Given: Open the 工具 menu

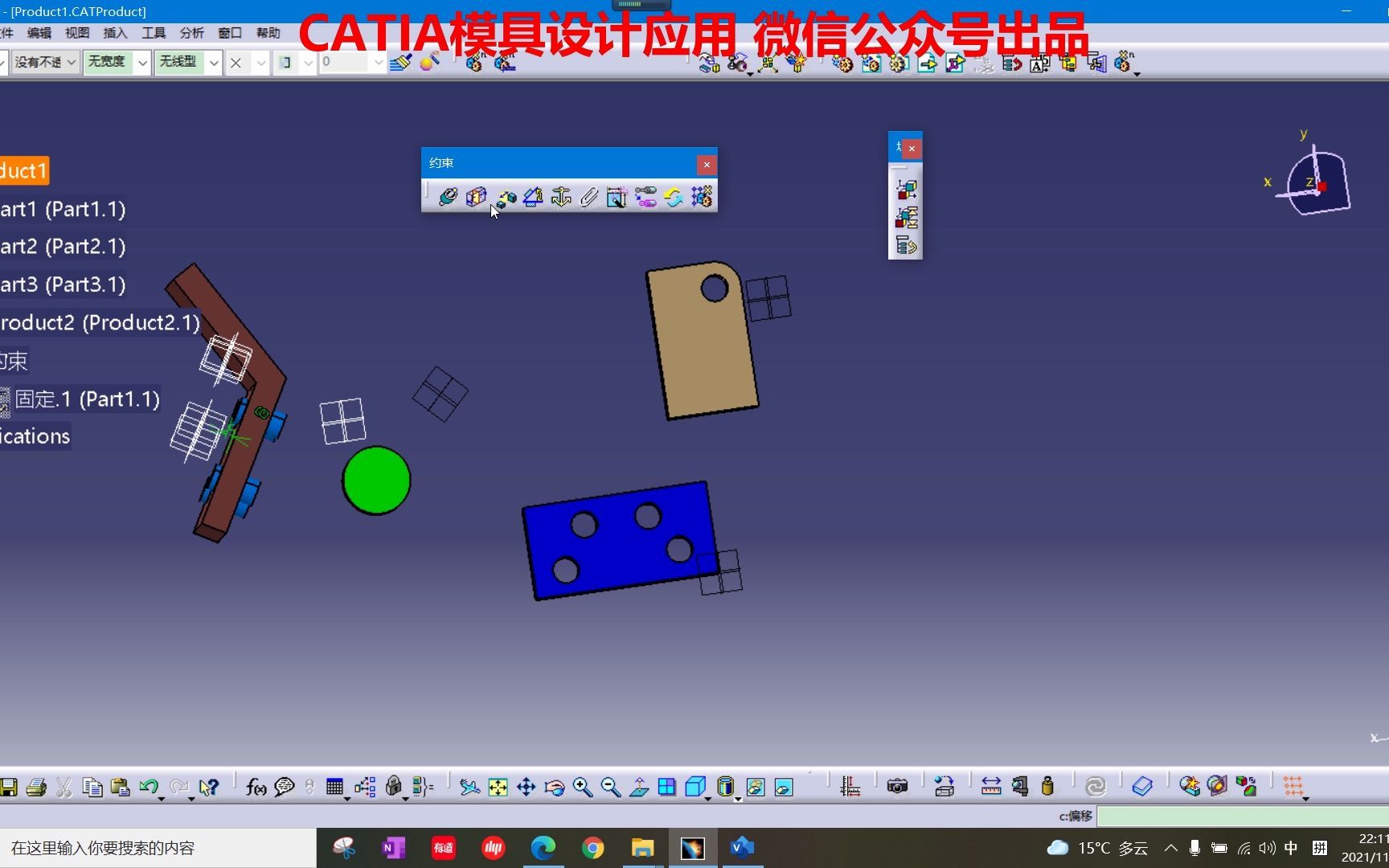Looking at the screenshot, I should point(154,33).
